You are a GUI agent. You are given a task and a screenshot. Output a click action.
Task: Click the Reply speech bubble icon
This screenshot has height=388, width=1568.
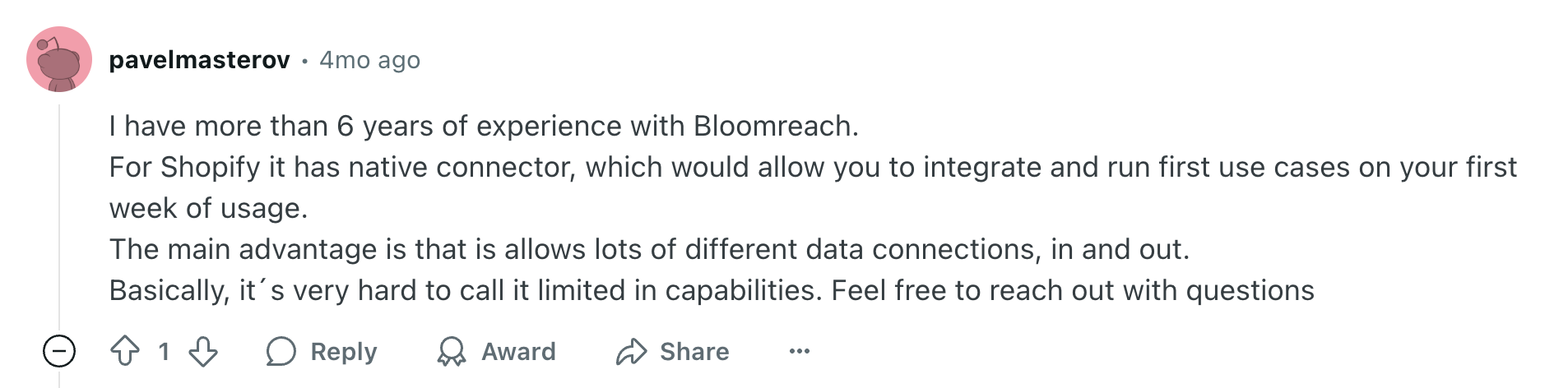281,352
